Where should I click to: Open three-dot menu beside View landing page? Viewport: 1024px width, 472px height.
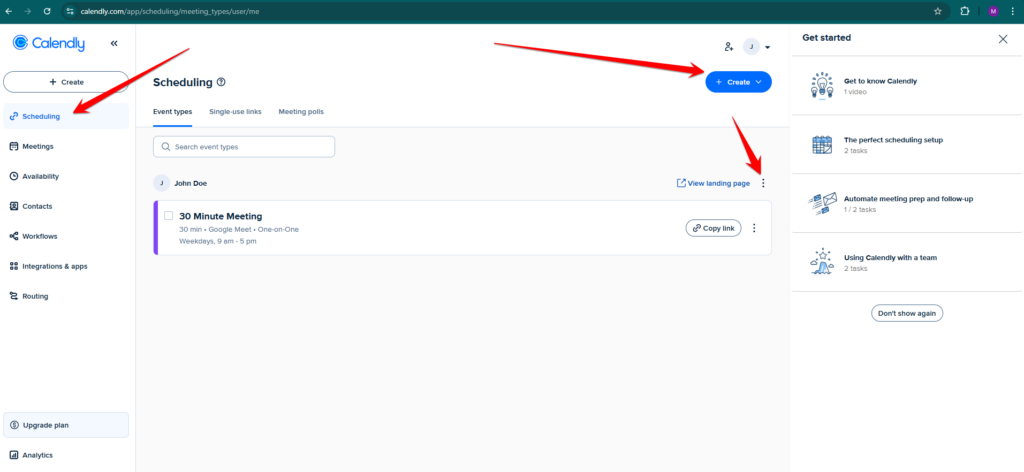[763, 183]
